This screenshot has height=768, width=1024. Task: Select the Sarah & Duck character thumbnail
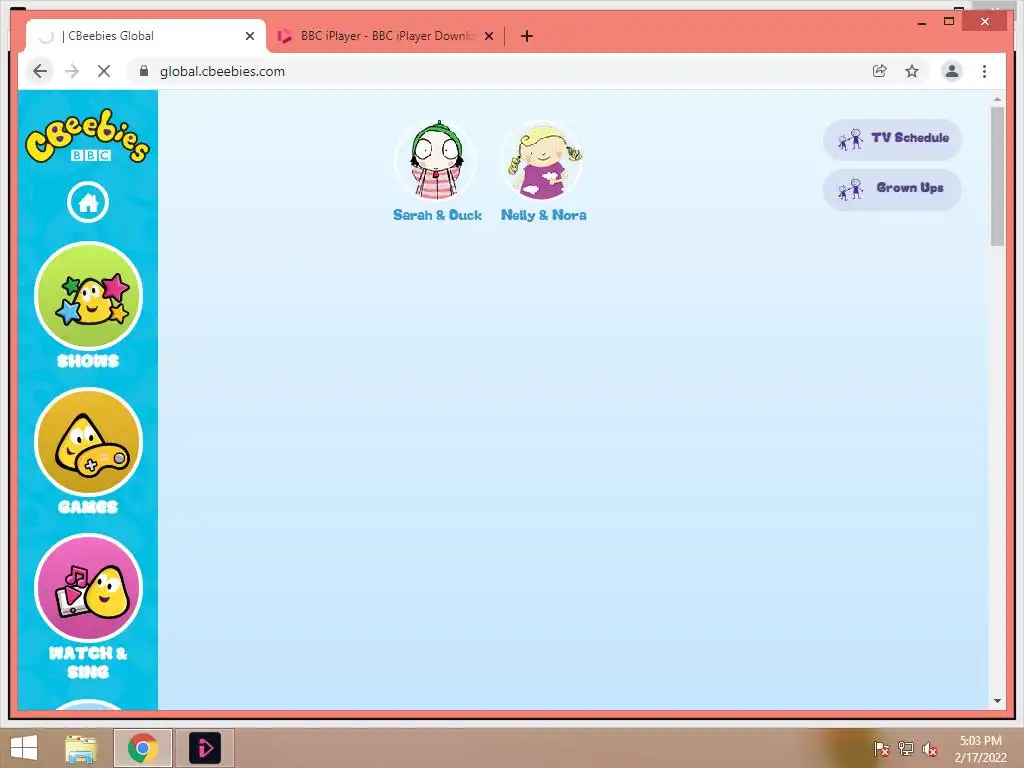point(436,161)
